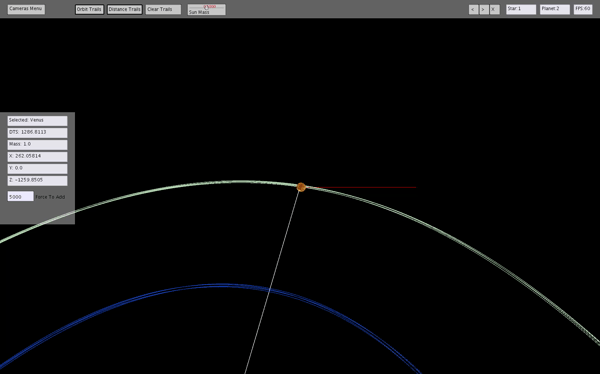Select the Mass 1.0 field
The height and width of the screenshot is (374, 600).
(x=38, y=145)
